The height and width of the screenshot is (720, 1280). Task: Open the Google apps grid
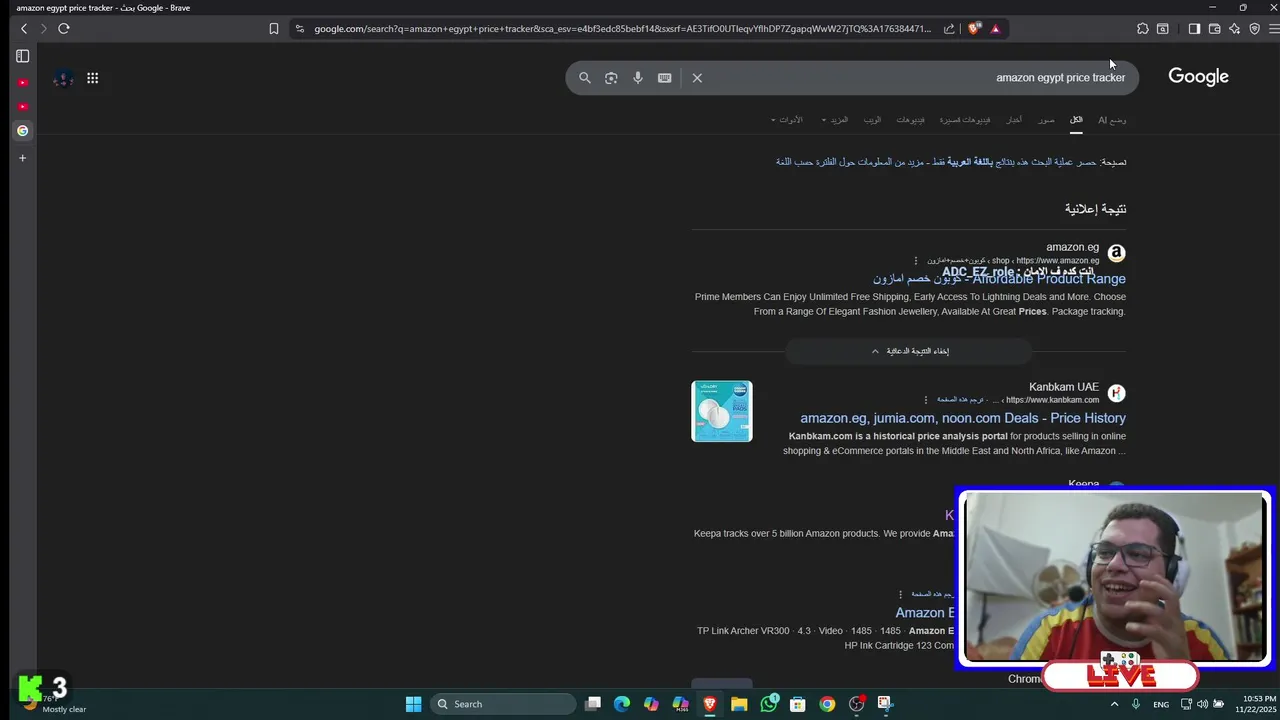click(92, 78)
